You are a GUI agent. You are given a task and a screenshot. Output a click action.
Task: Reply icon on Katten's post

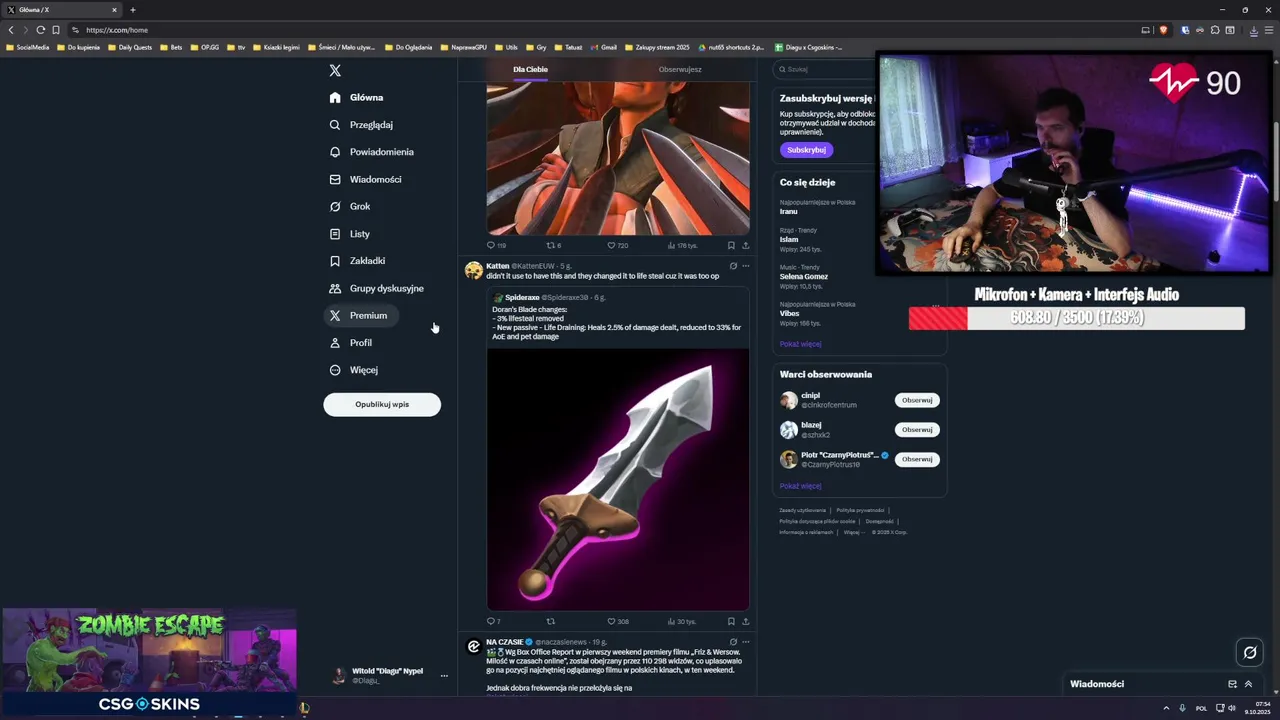tap(491, 621)
